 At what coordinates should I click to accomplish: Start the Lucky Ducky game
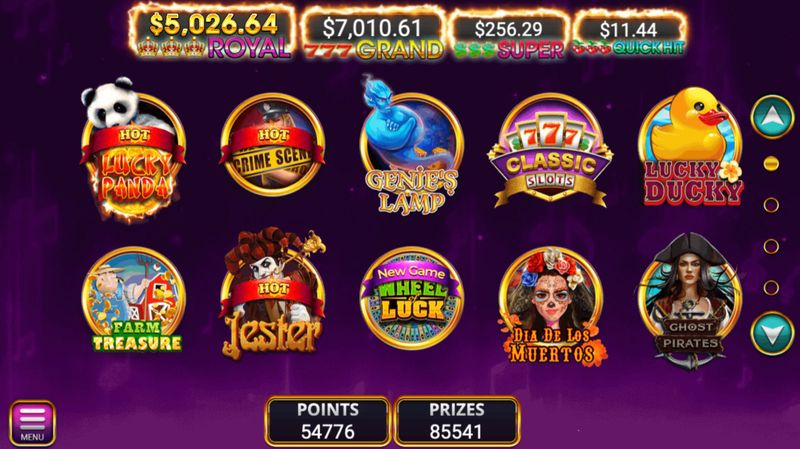[691, 148]
